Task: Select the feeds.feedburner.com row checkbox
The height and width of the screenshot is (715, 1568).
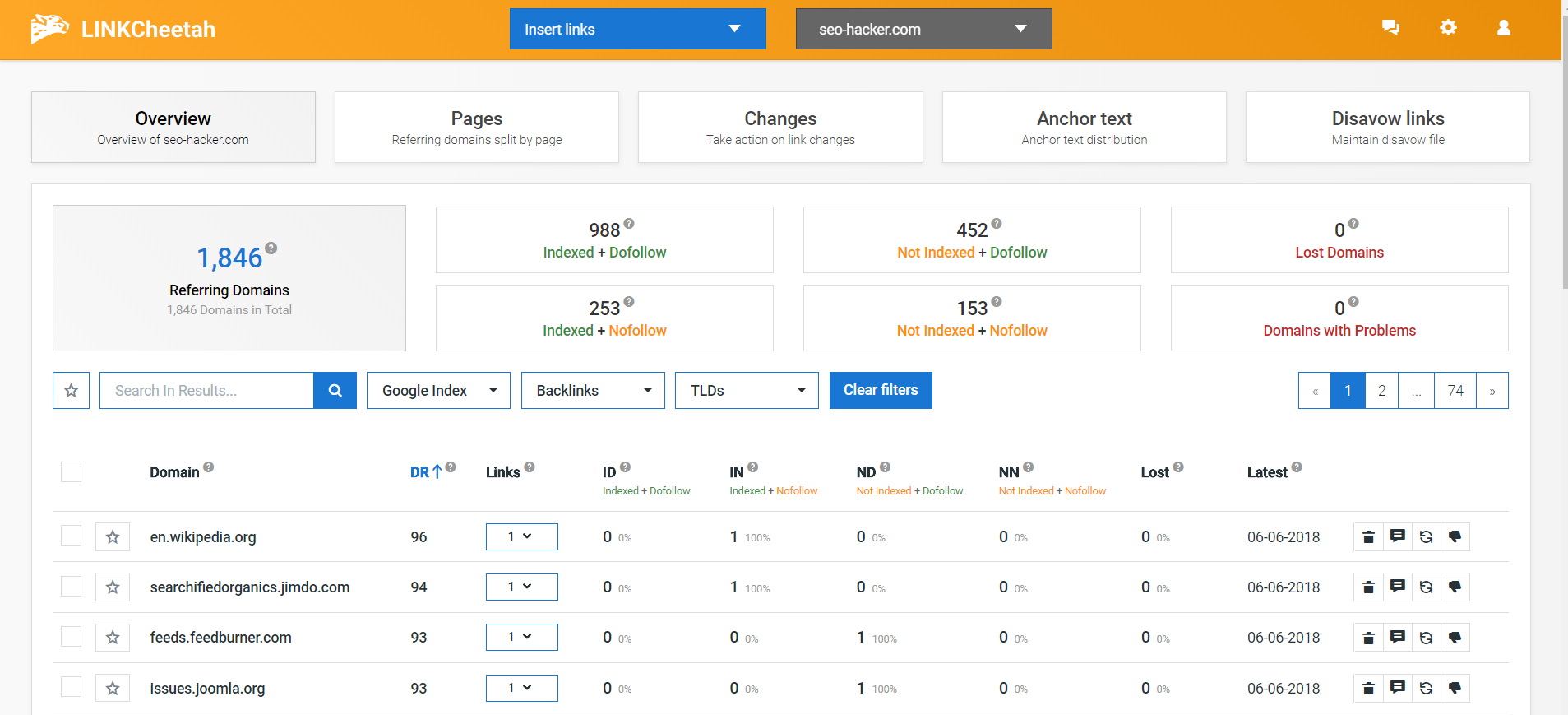Action: pyautogui.click(x=72, y=637)
